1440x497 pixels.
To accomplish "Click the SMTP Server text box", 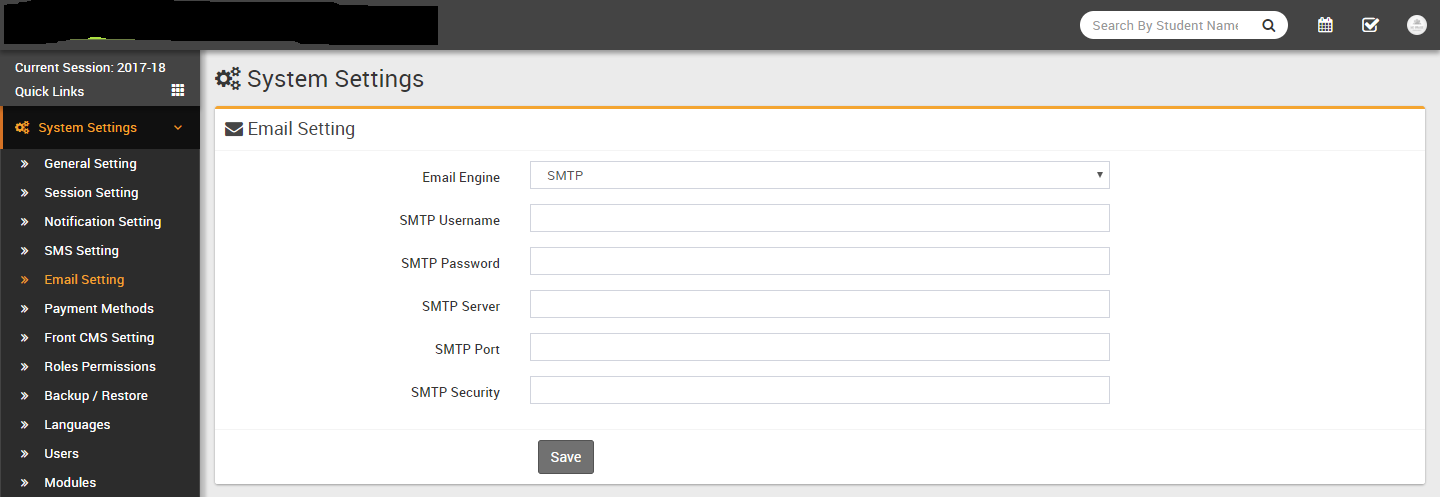I will click(x=819, y=304).
